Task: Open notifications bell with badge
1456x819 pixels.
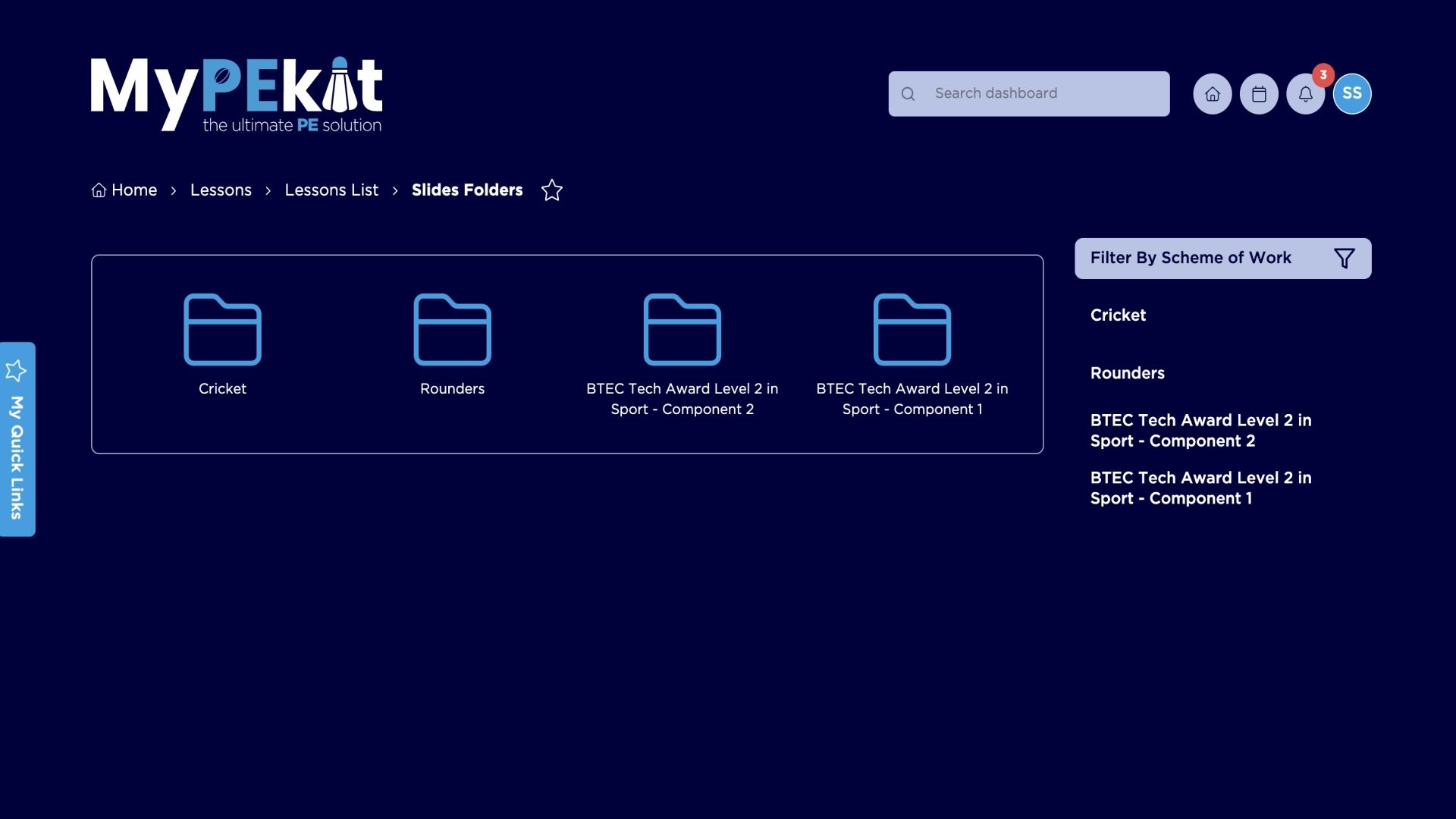Action: click(x=1305, y=94)
